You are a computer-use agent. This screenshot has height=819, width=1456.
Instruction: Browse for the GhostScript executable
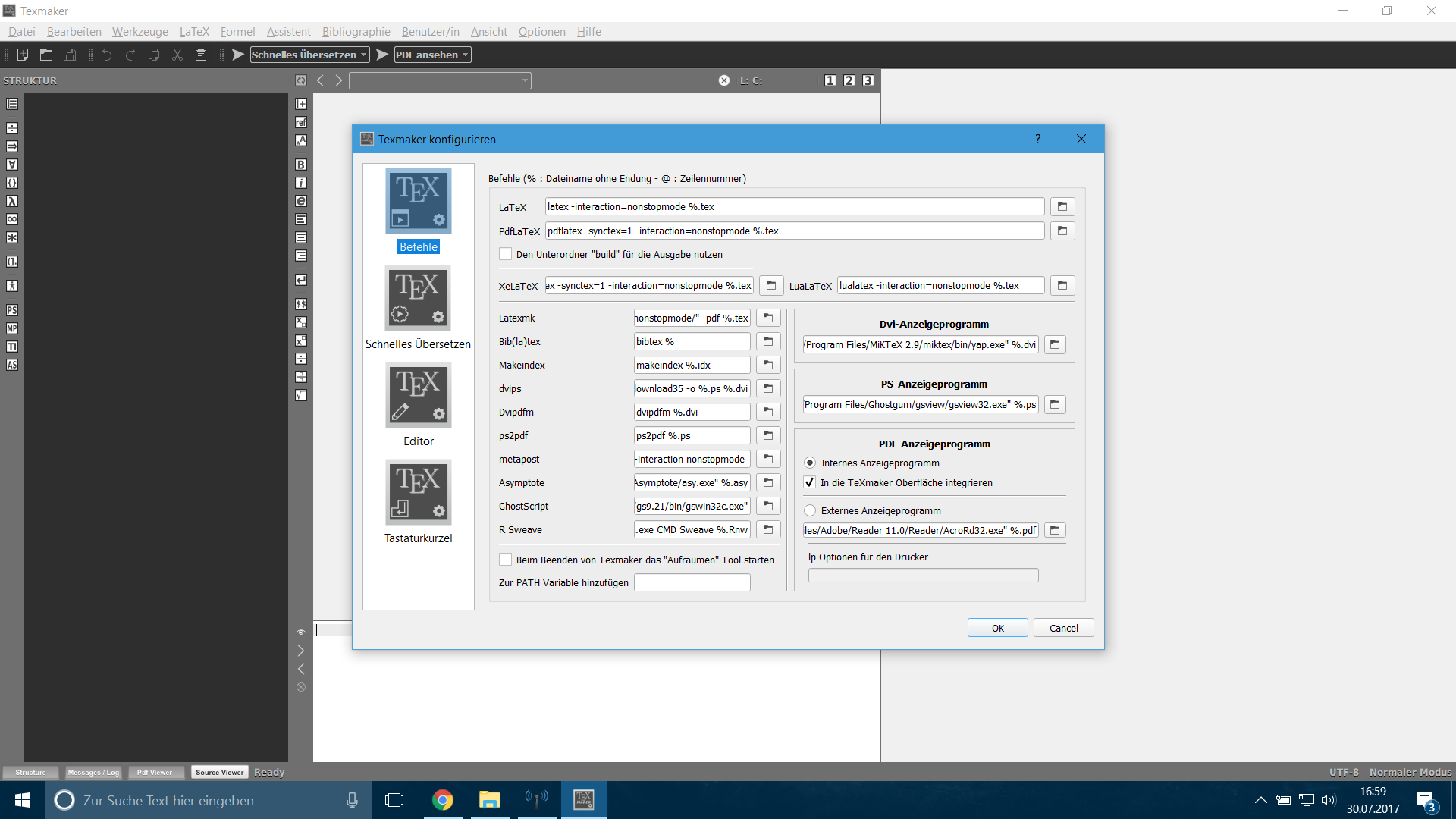point(768,506)
